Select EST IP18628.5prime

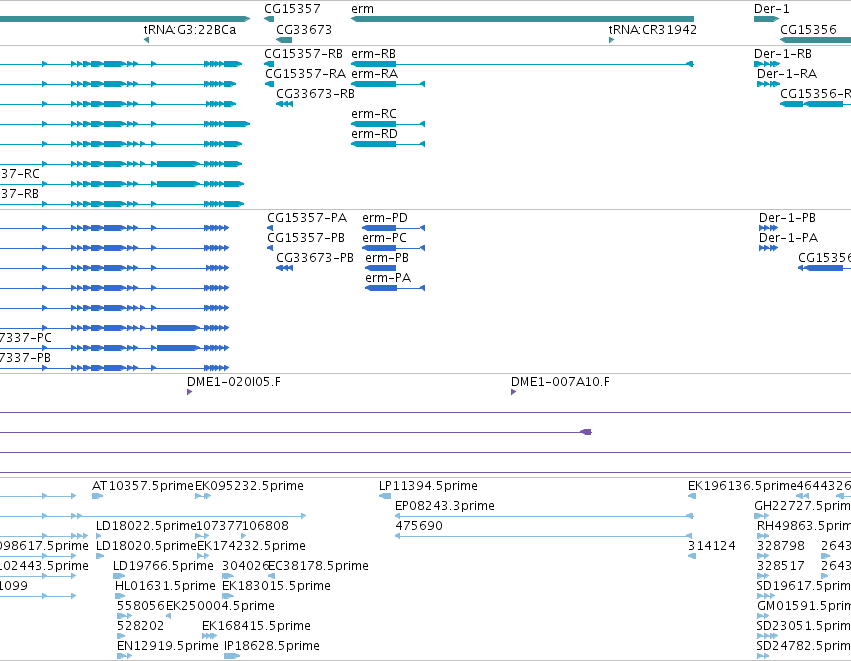[232, 656]
